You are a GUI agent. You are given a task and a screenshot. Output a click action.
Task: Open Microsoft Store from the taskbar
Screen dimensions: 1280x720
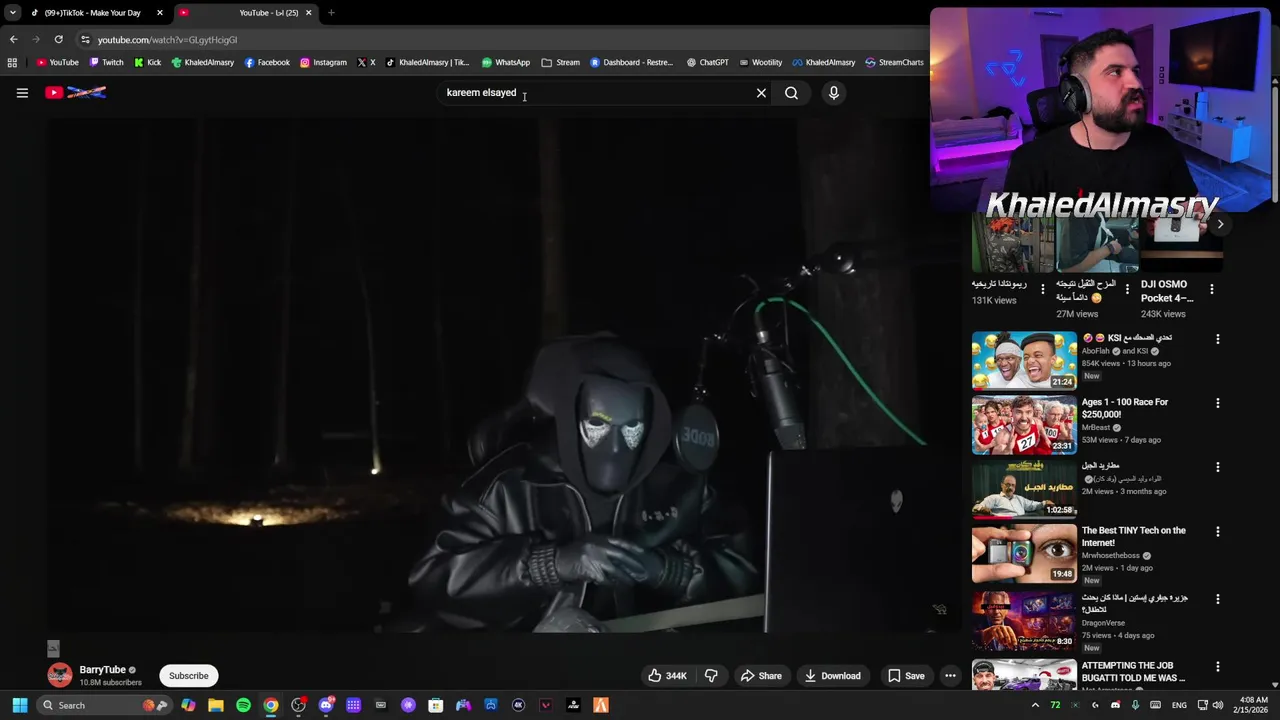pyautogui.click(x=436, y=705)
